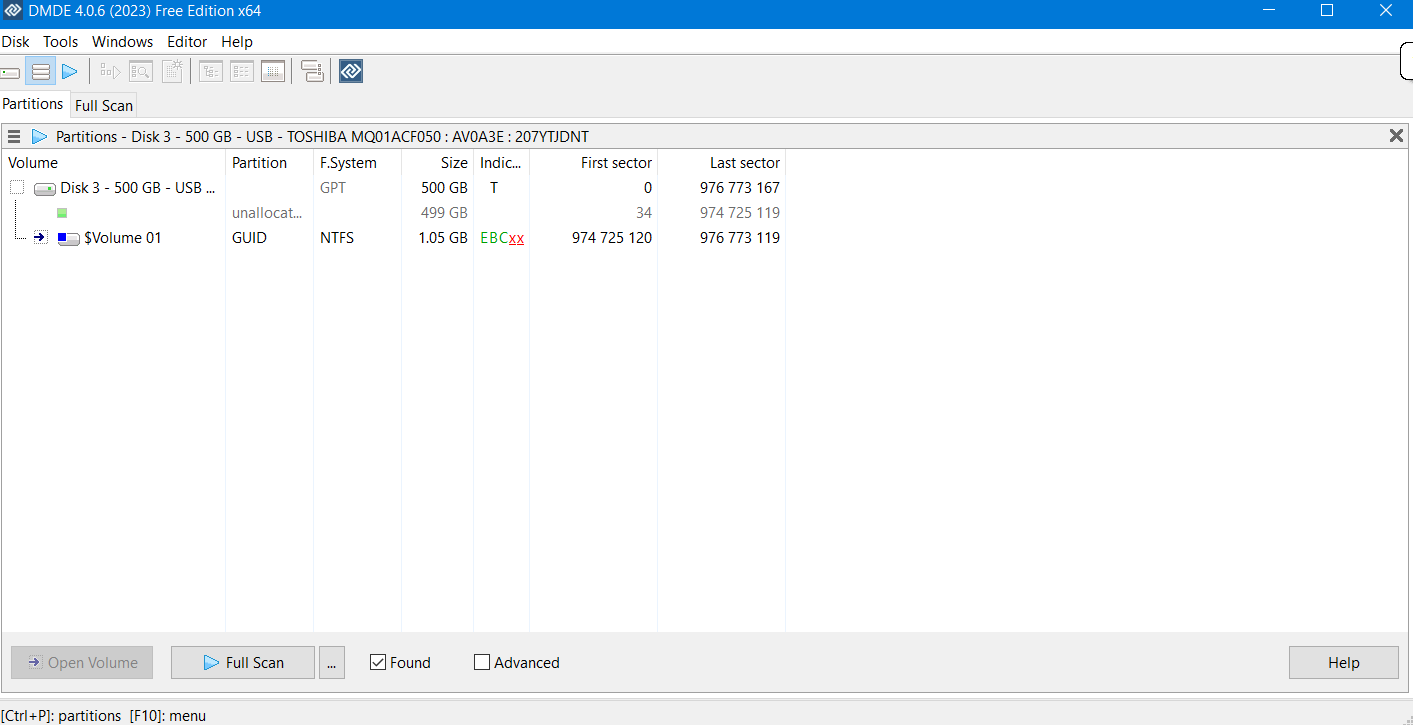Click the Partition column header
This screenshot has width=1413, height=725.
click(269, 163)
